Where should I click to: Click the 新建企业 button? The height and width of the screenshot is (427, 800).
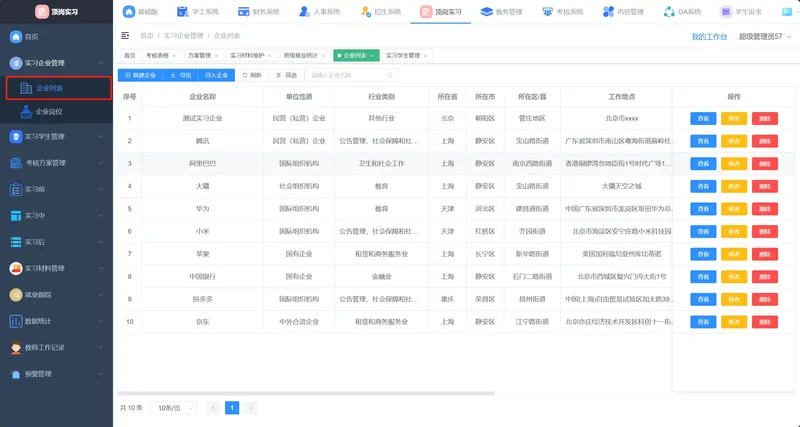tap(139, 75)
